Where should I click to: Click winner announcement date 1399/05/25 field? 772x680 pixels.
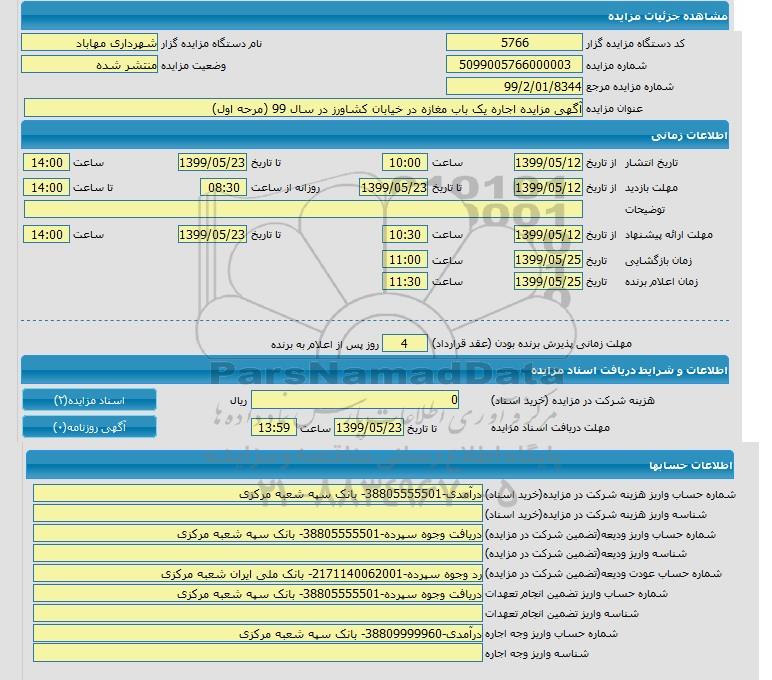(x=548, y=281)
